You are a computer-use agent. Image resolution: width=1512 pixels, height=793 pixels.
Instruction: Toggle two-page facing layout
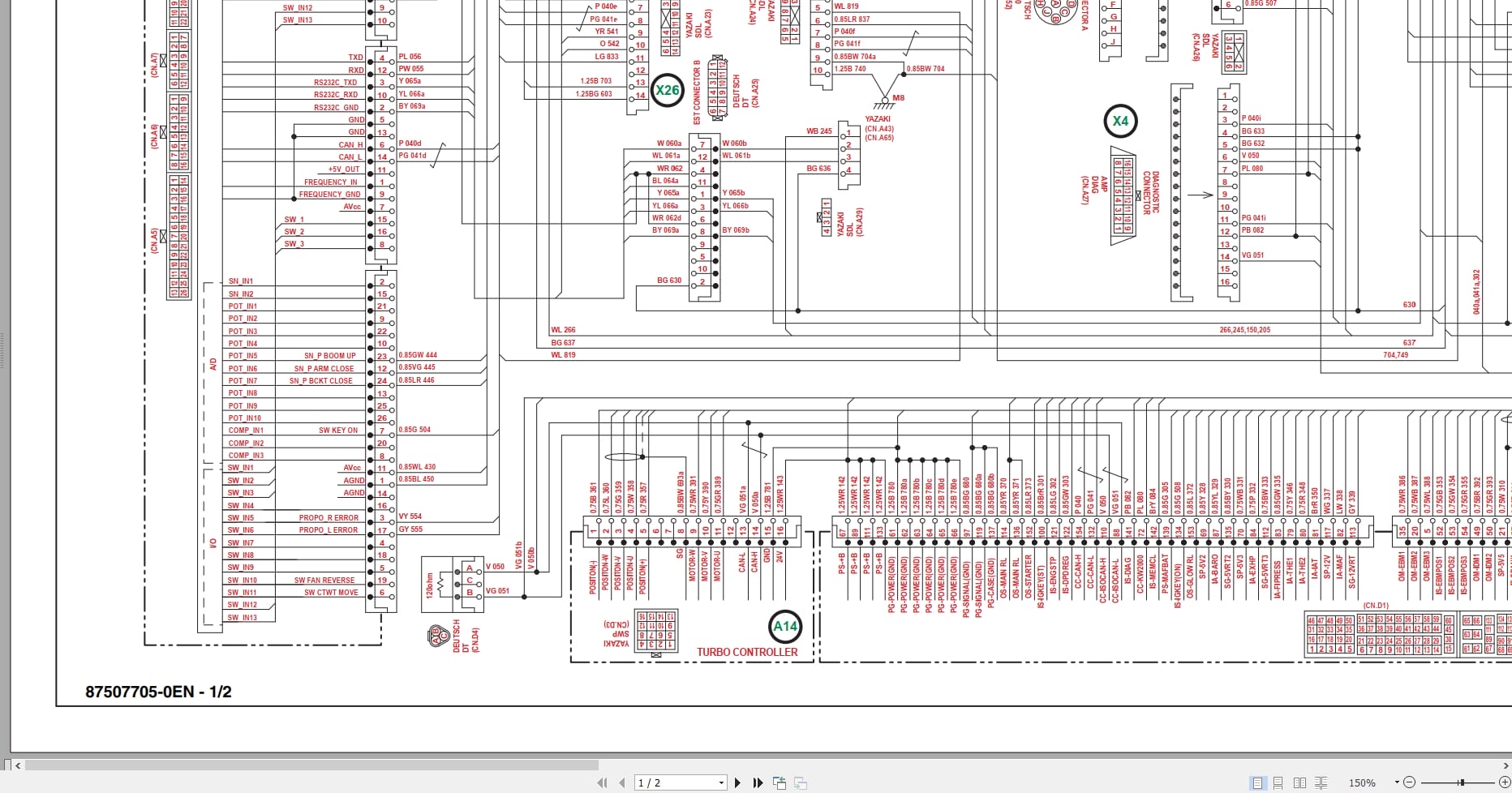[1300, 783]
